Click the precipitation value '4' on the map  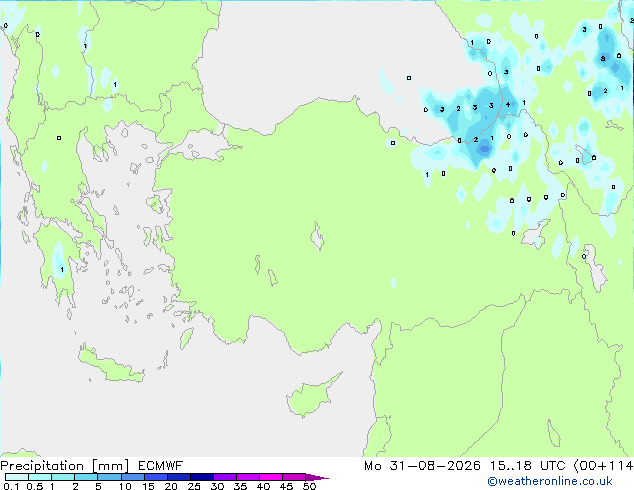point(508,104)
